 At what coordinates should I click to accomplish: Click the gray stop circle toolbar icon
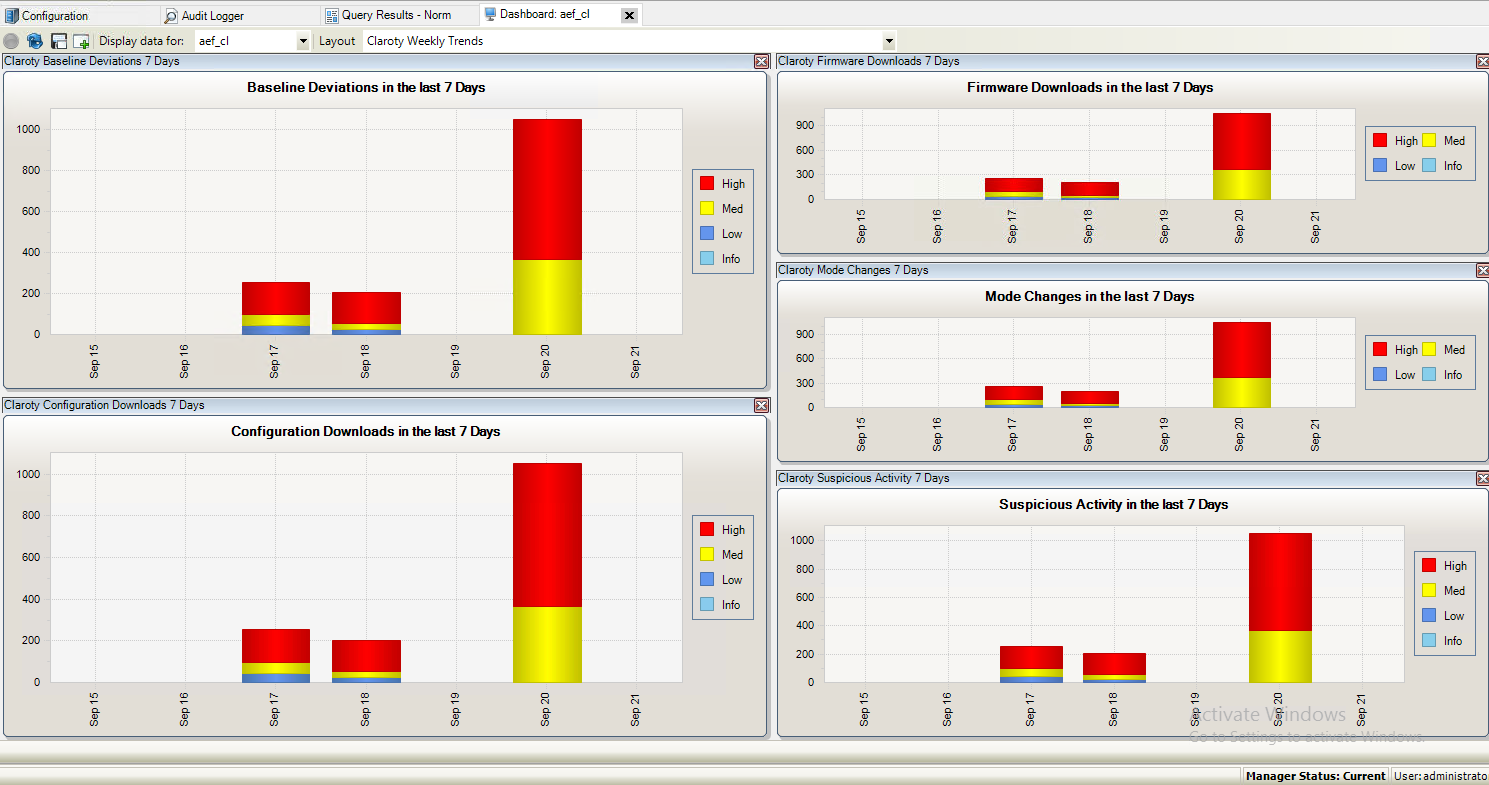[11, 41]
